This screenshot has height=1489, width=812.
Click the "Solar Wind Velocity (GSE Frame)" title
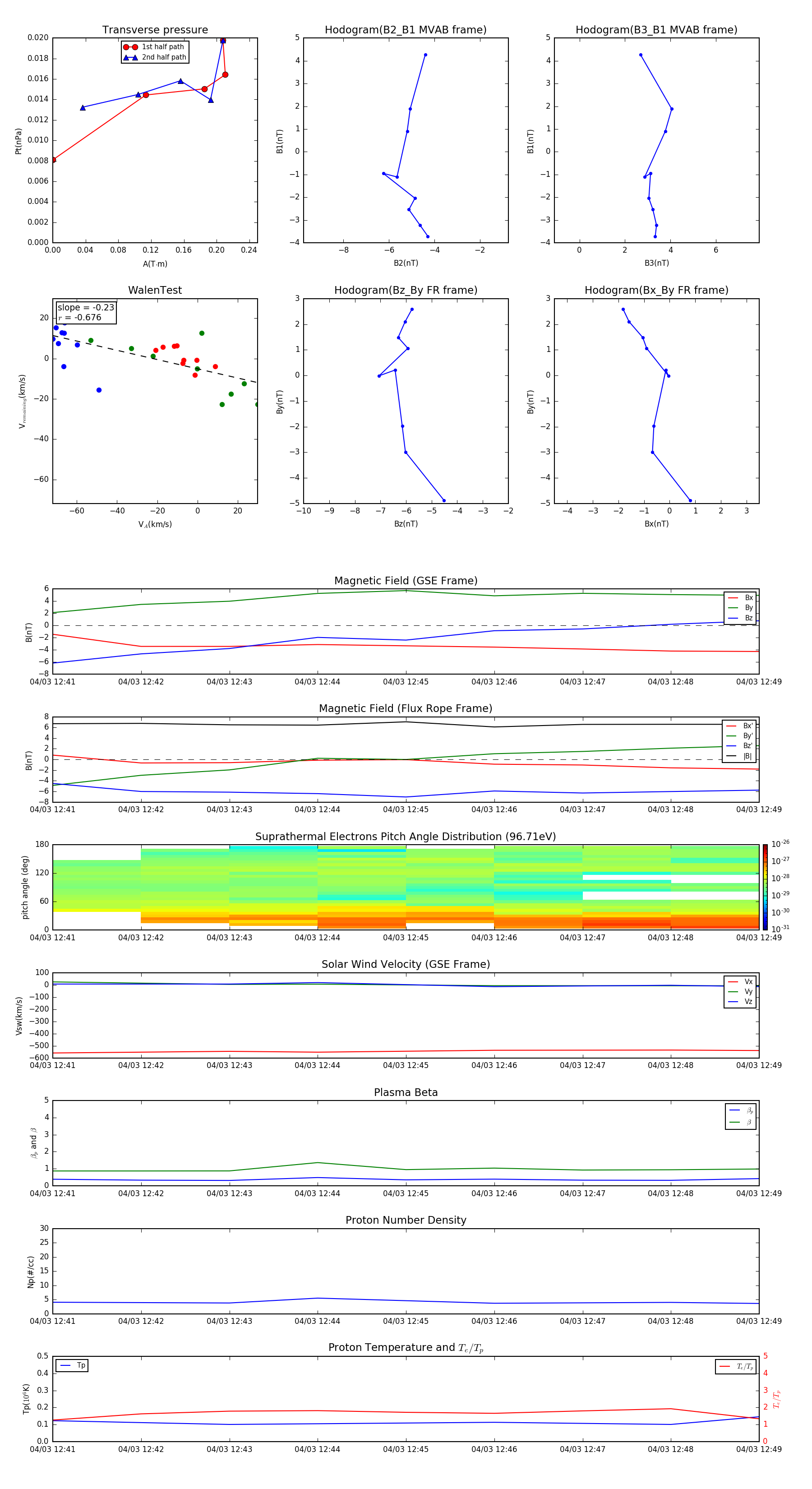pyautogui.click(x=406, y=965)
